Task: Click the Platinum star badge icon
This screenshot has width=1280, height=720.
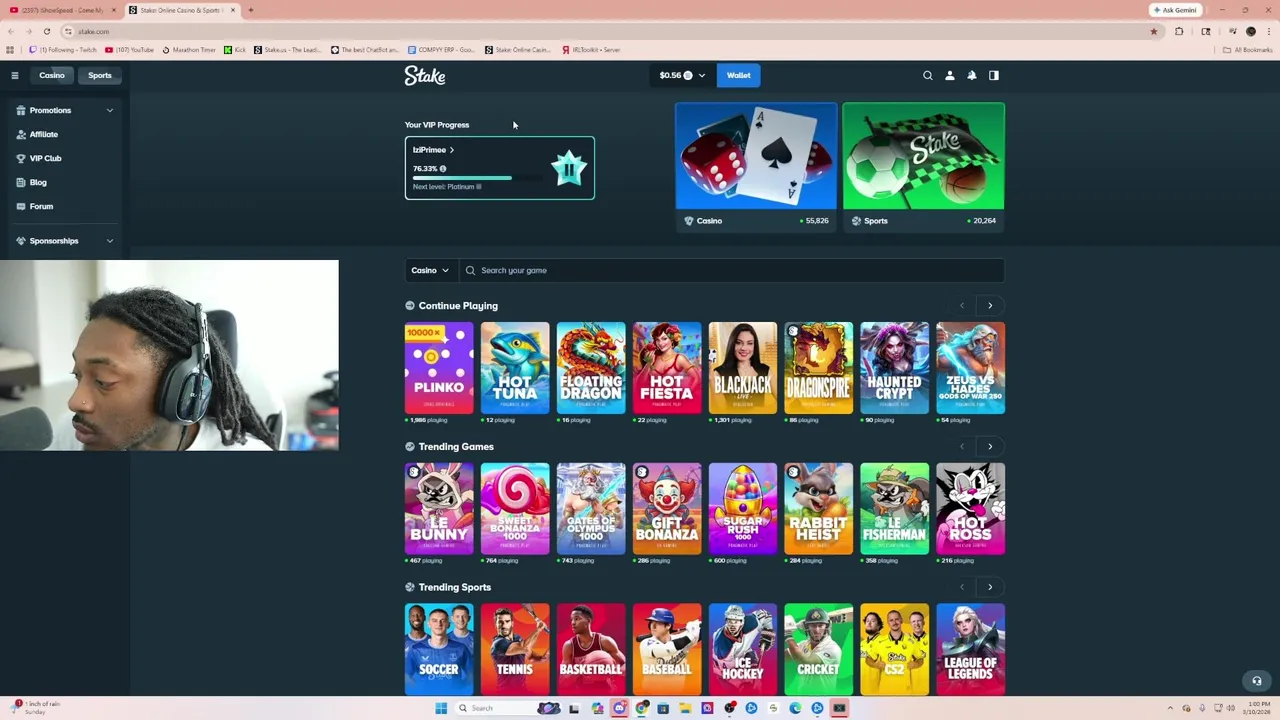Action: point(568,169)
